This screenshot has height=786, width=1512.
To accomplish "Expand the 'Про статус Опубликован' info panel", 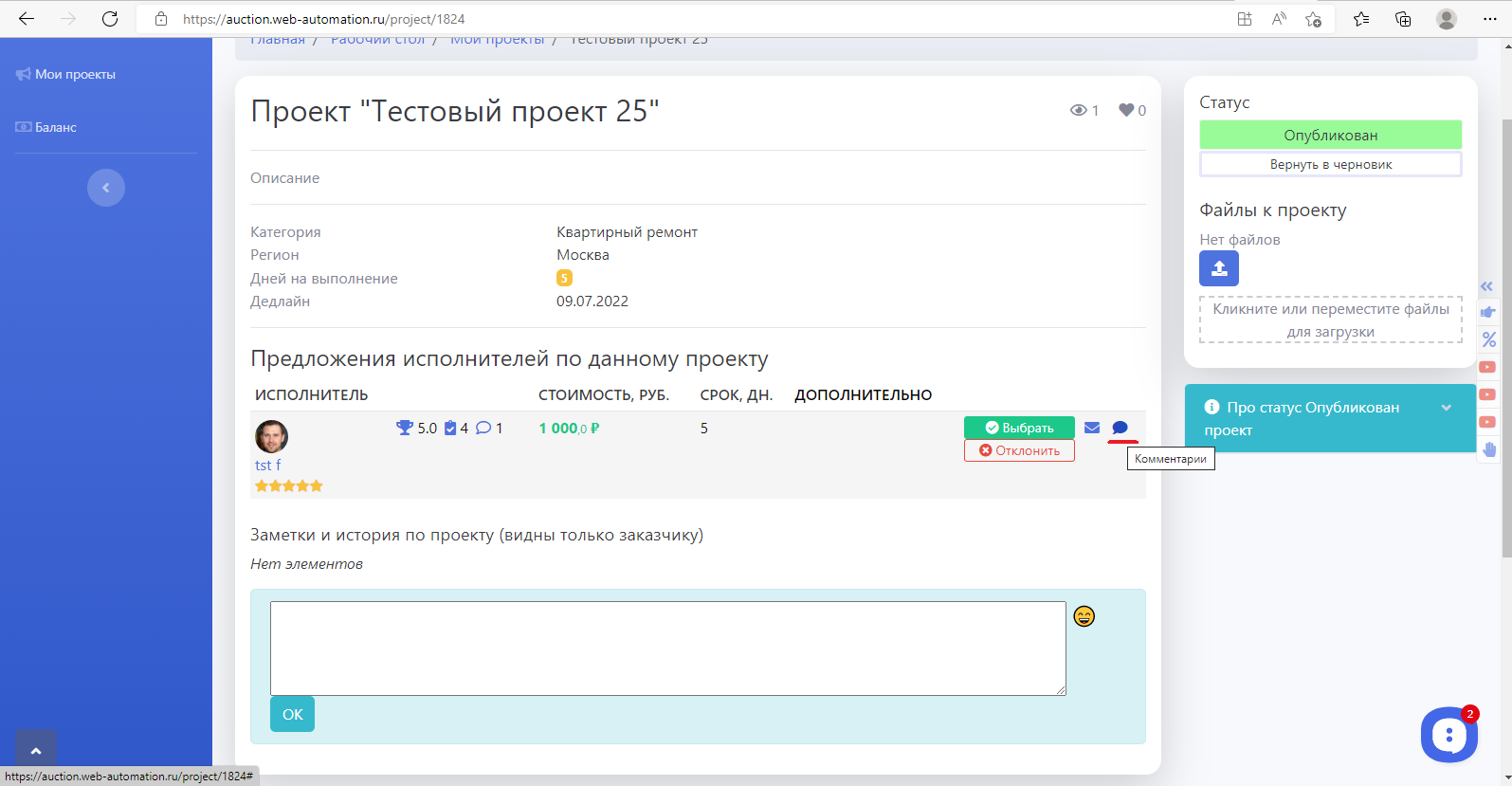I will (x=1446, y=408).
